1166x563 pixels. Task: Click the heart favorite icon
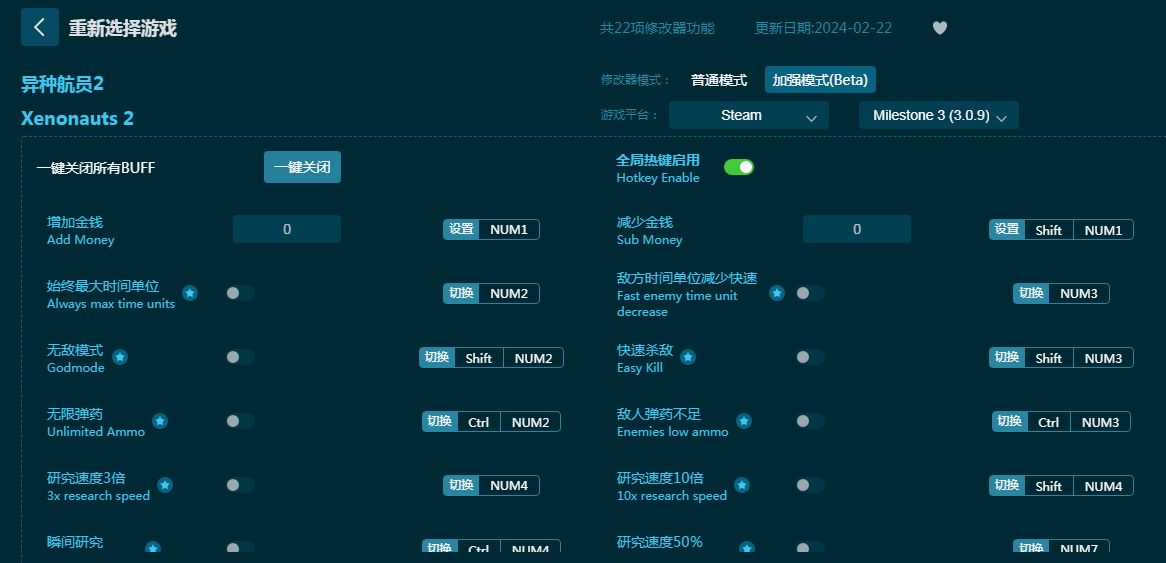point(939,28)
